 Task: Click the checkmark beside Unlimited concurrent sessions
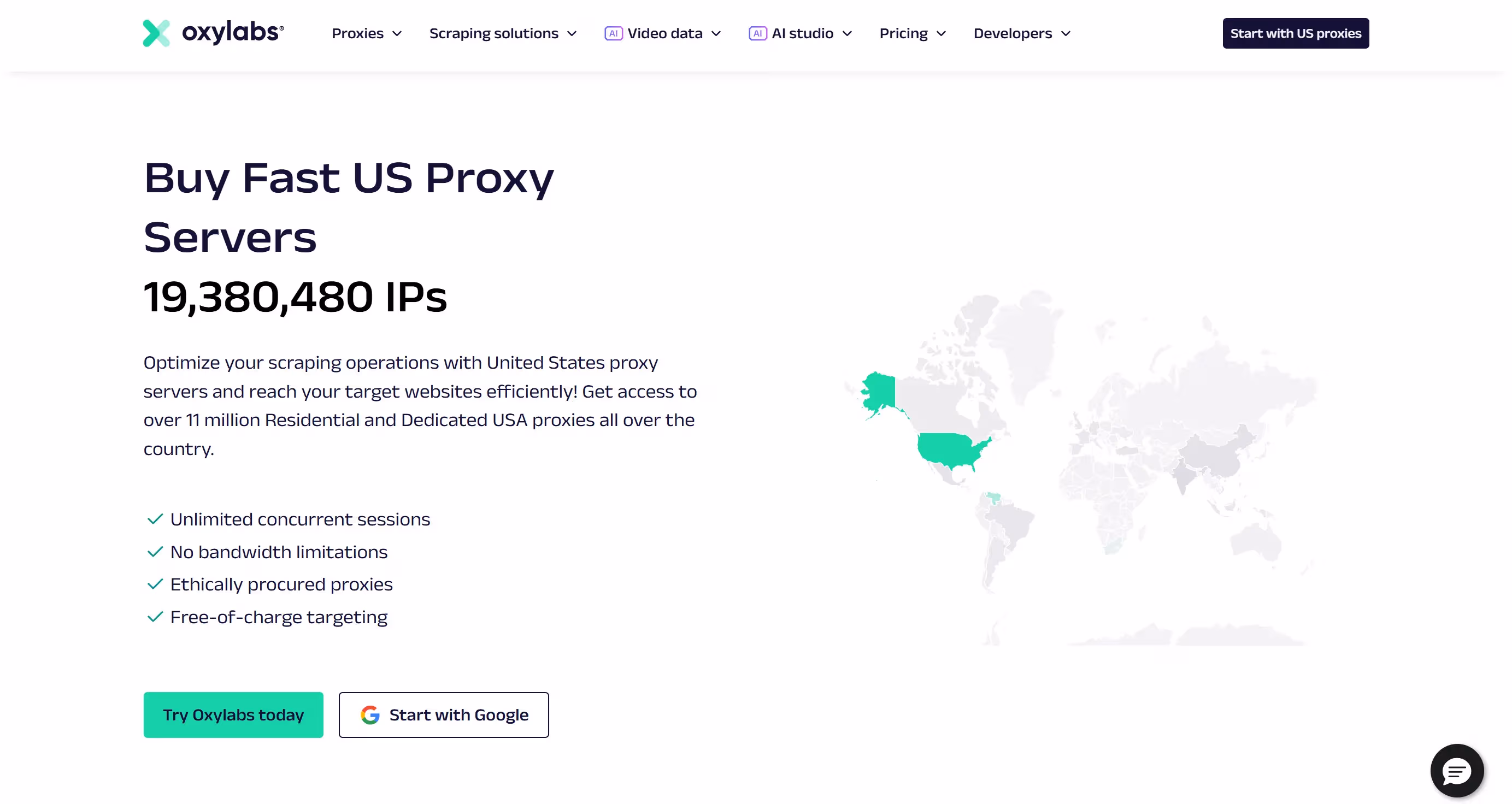coord(155,519)
